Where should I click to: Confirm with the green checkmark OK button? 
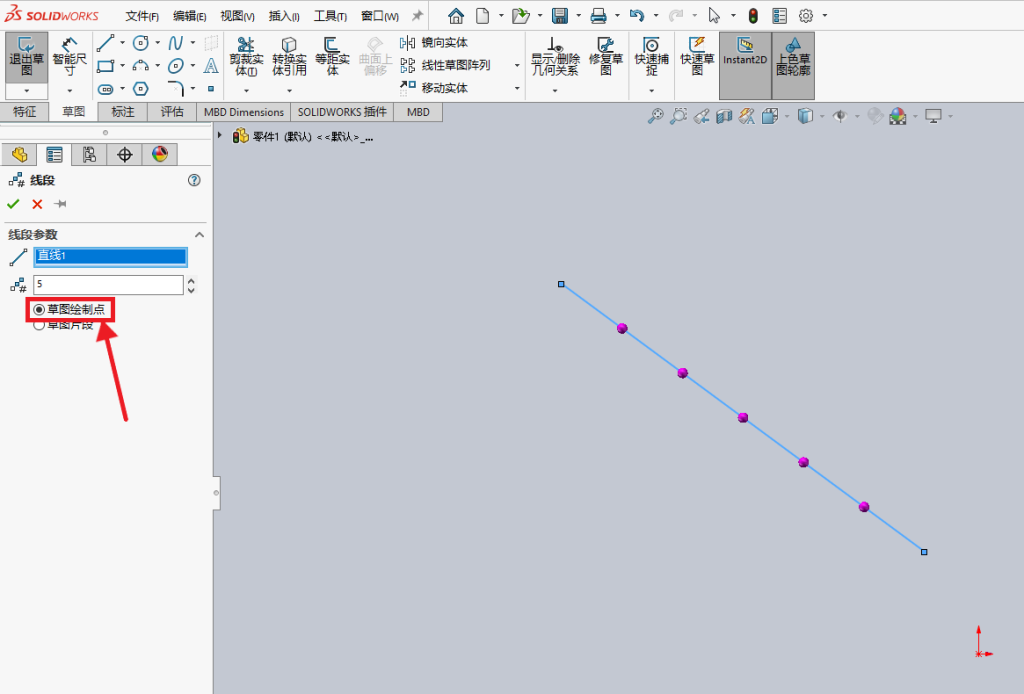click(13, 204)
